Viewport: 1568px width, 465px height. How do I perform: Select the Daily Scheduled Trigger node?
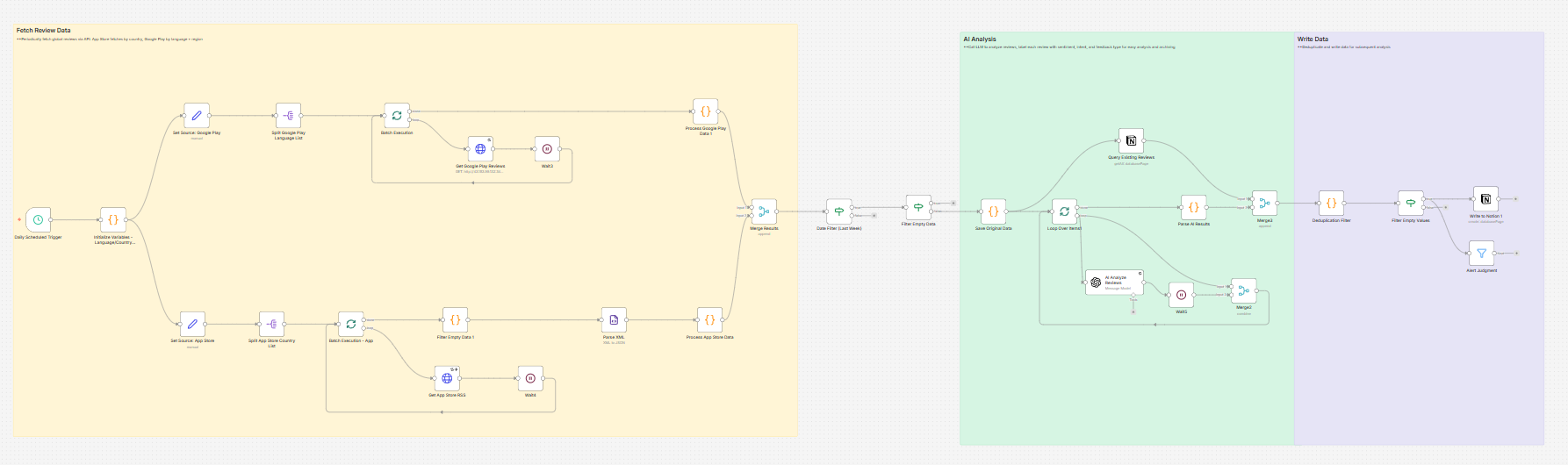coord(38,220)
